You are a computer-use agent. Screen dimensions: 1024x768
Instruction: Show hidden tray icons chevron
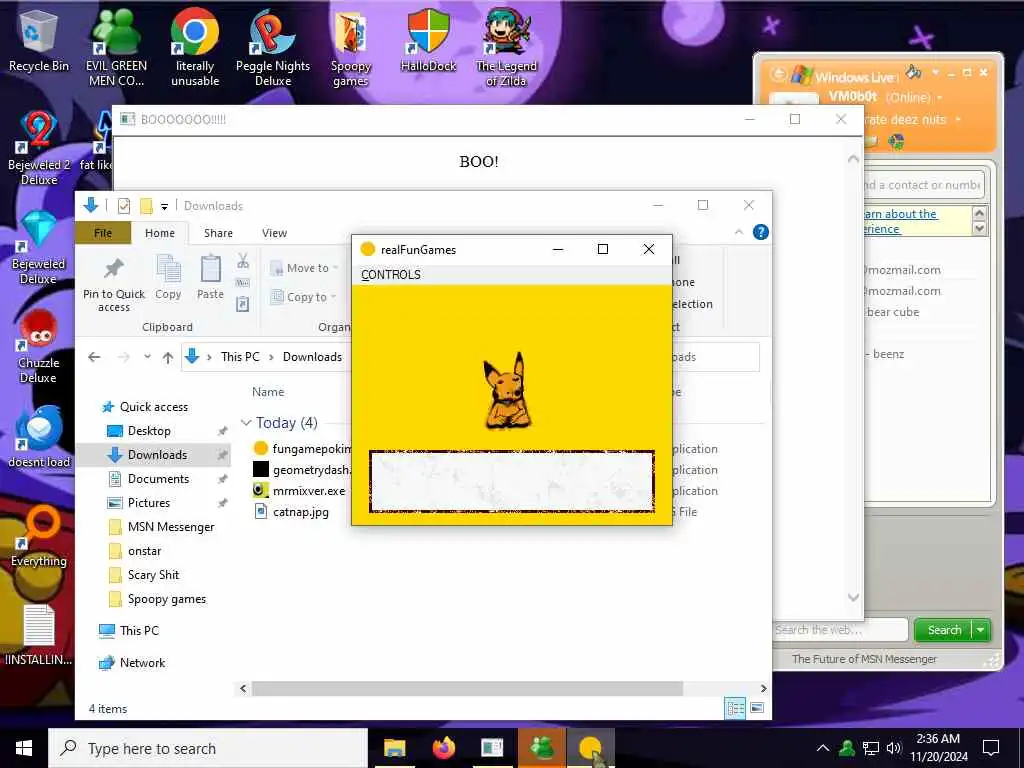(x=823, y=748)
